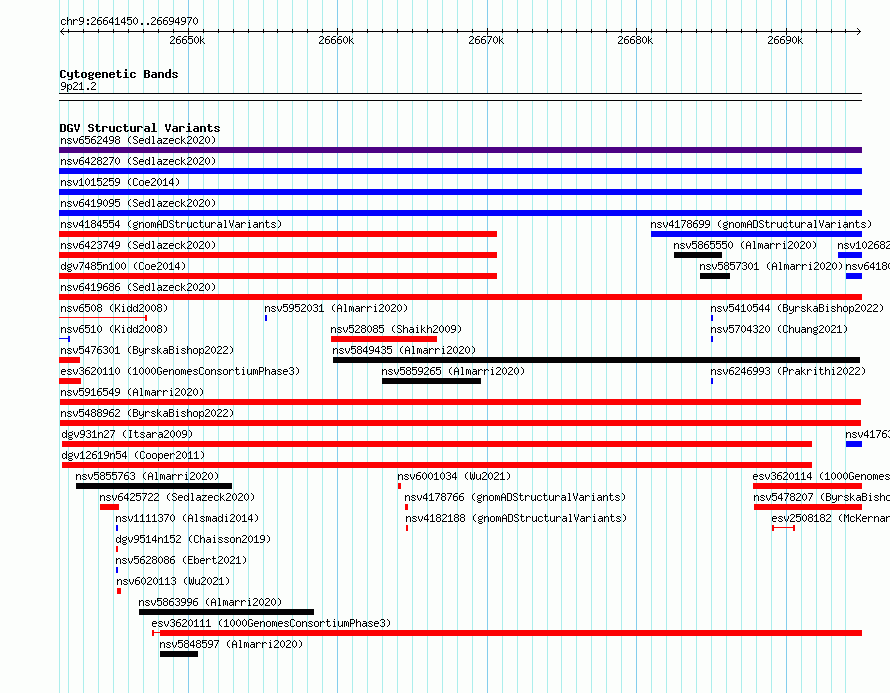The width and height of the screenshot is (890, 693).
Task: Click the esv3620114 1000Genomes label
Action: [821, 476]
